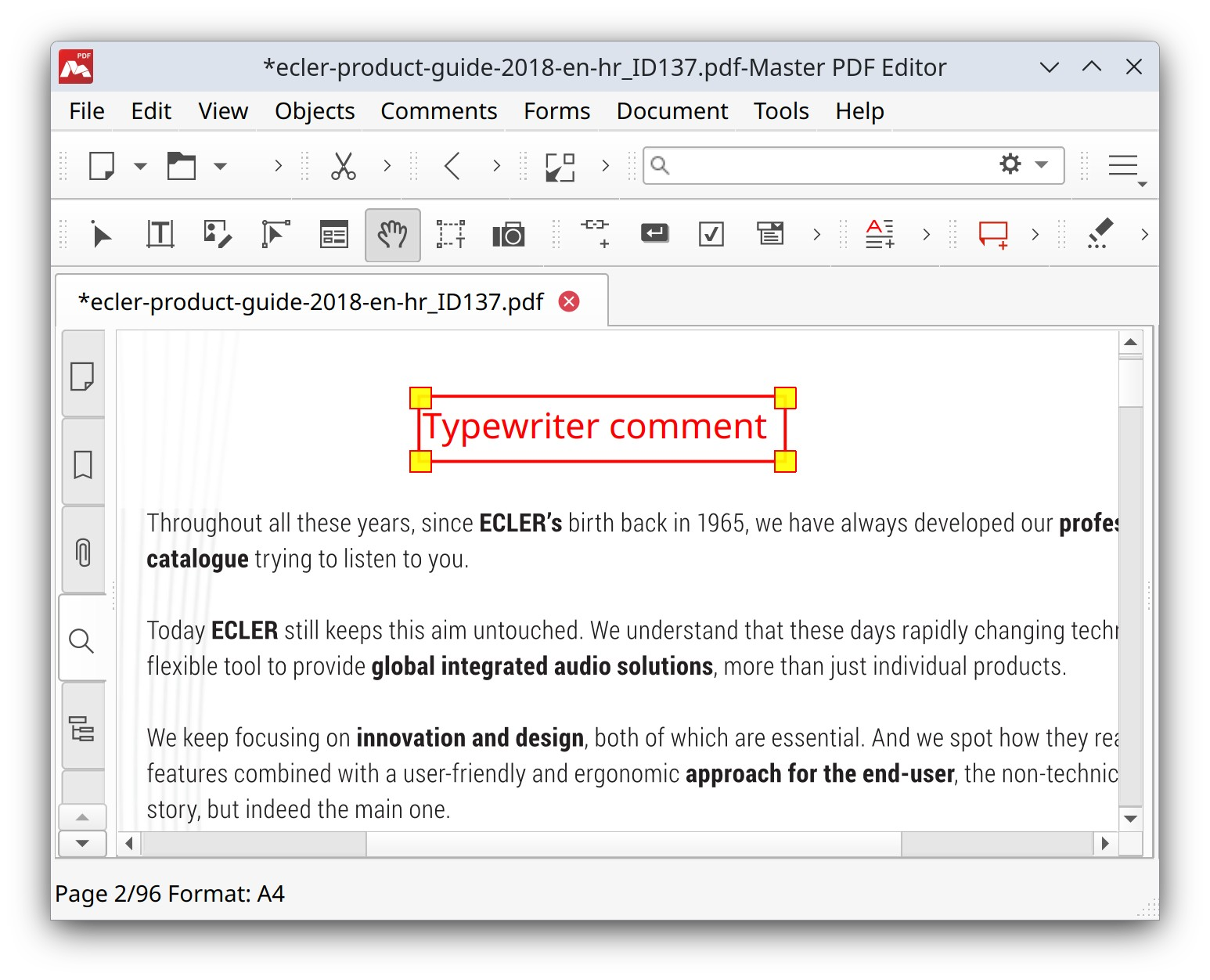Expand the Open File recent dropdown arrow
The height and width of the screenshot is (980, 1210).
coord(221,166)
